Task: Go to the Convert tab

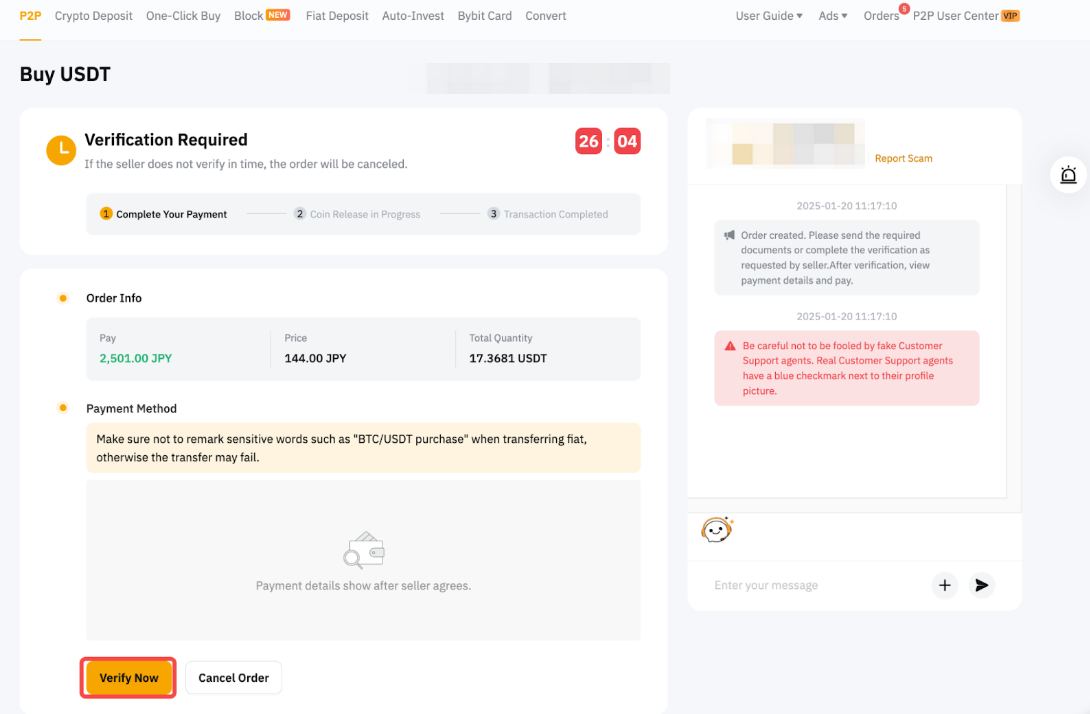Action: tap(545, 16)
